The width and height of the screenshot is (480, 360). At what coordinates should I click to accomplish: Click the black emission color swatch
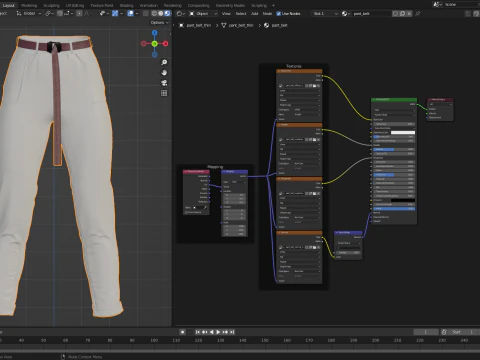pyautogui.click(x=403, y=200)
